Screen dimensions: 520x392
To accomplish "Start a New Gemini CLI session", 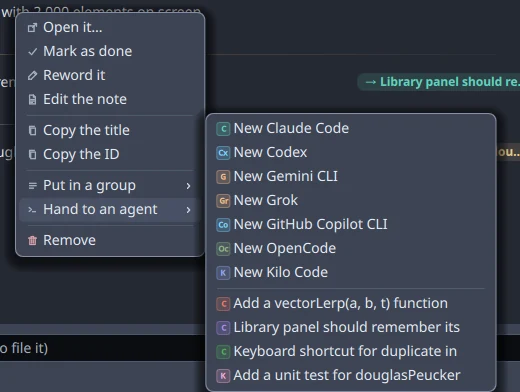I will (351, 177).
